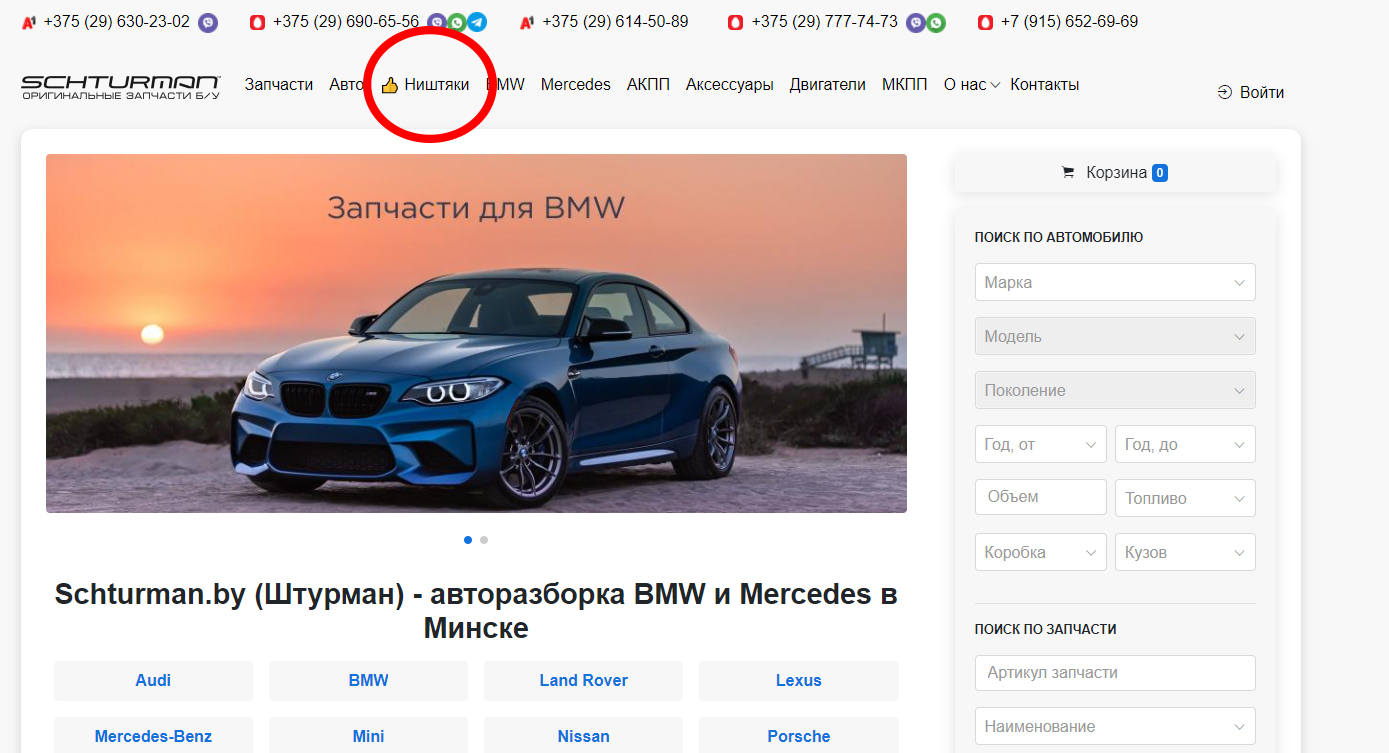Viewport: 1389px width, 753px height.
Task: Click the Войти login icon
Action: 1225,92
